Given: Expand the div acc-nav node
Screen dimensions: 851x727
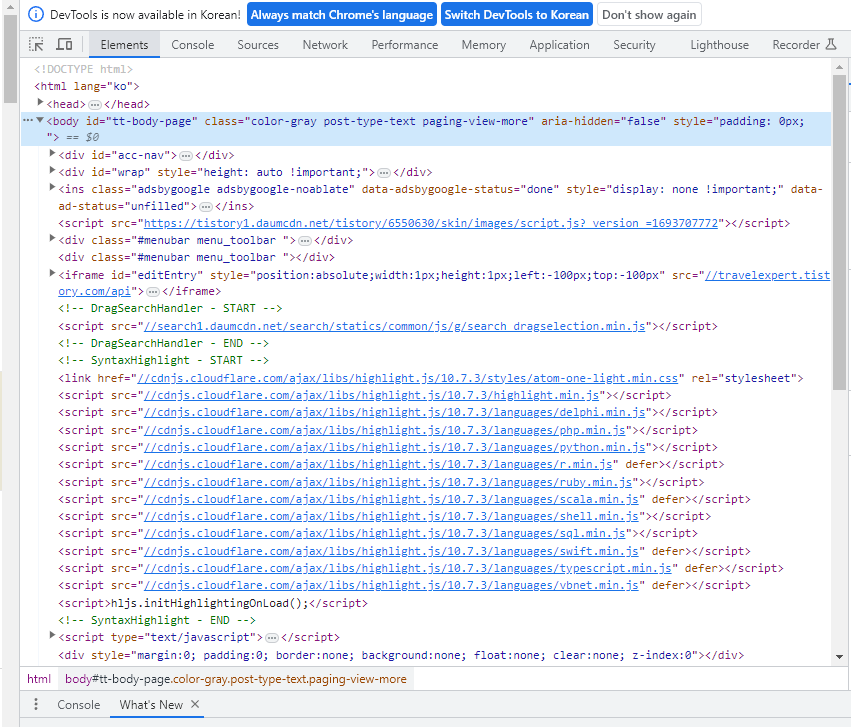Looking at the screenshot, I should click(x=52, y=154).
